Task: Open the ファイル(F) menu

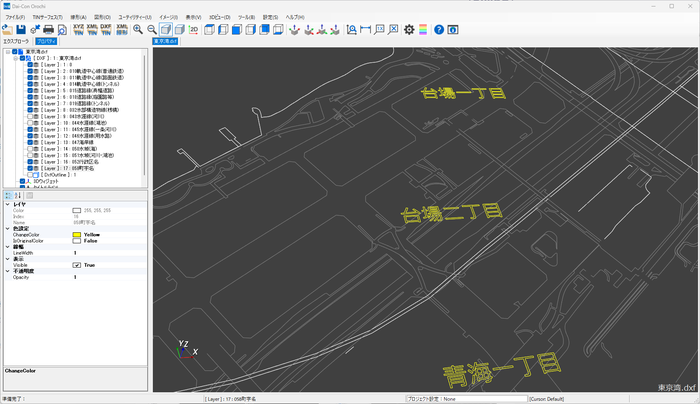Action: point(15,17)
